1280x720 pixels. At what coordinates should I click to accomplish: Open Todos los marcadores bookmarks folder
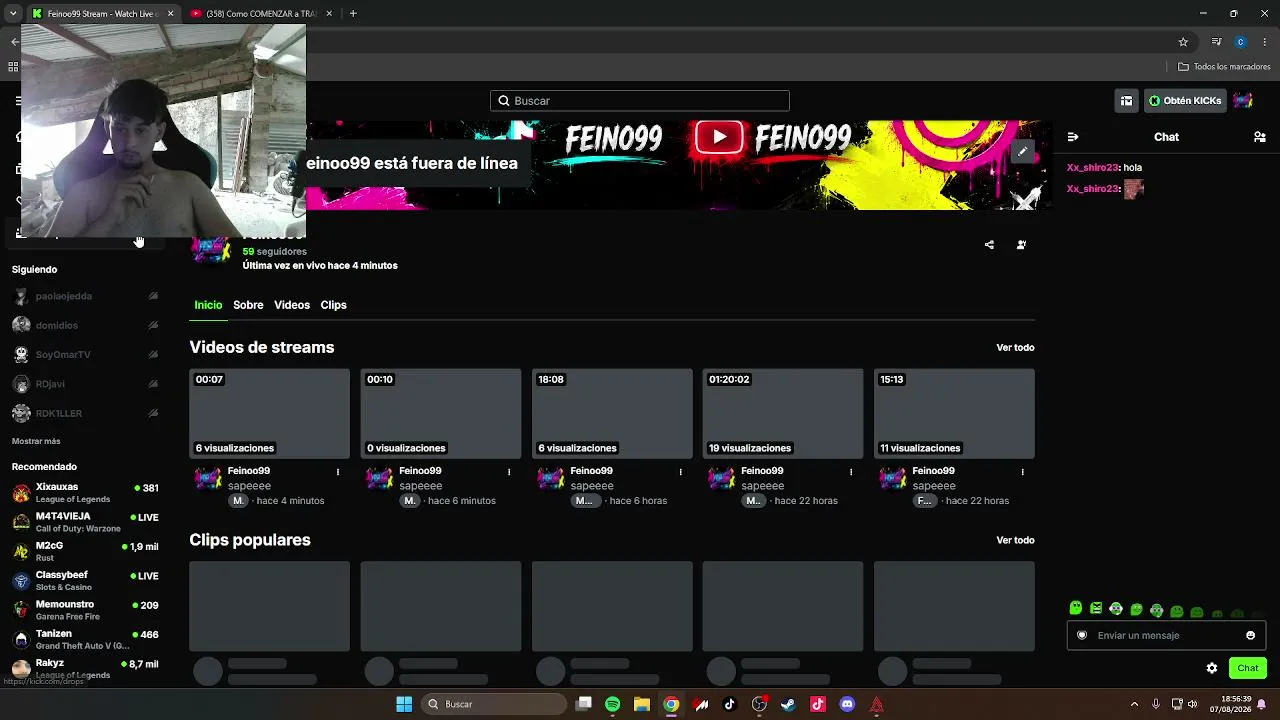click(x=1224, y=67)
